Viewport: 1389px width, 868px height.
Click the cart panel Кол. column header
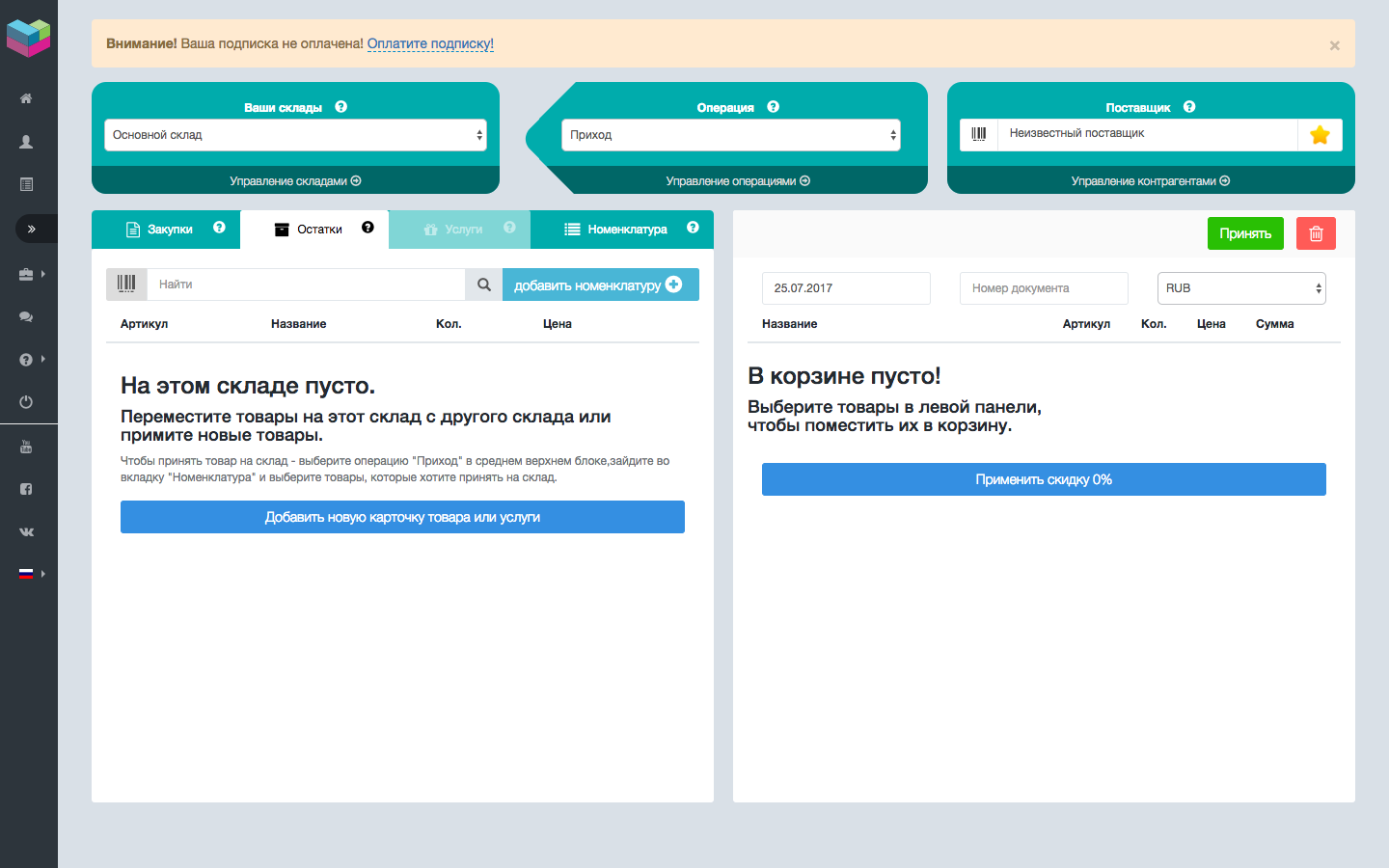click(1154, 324)
